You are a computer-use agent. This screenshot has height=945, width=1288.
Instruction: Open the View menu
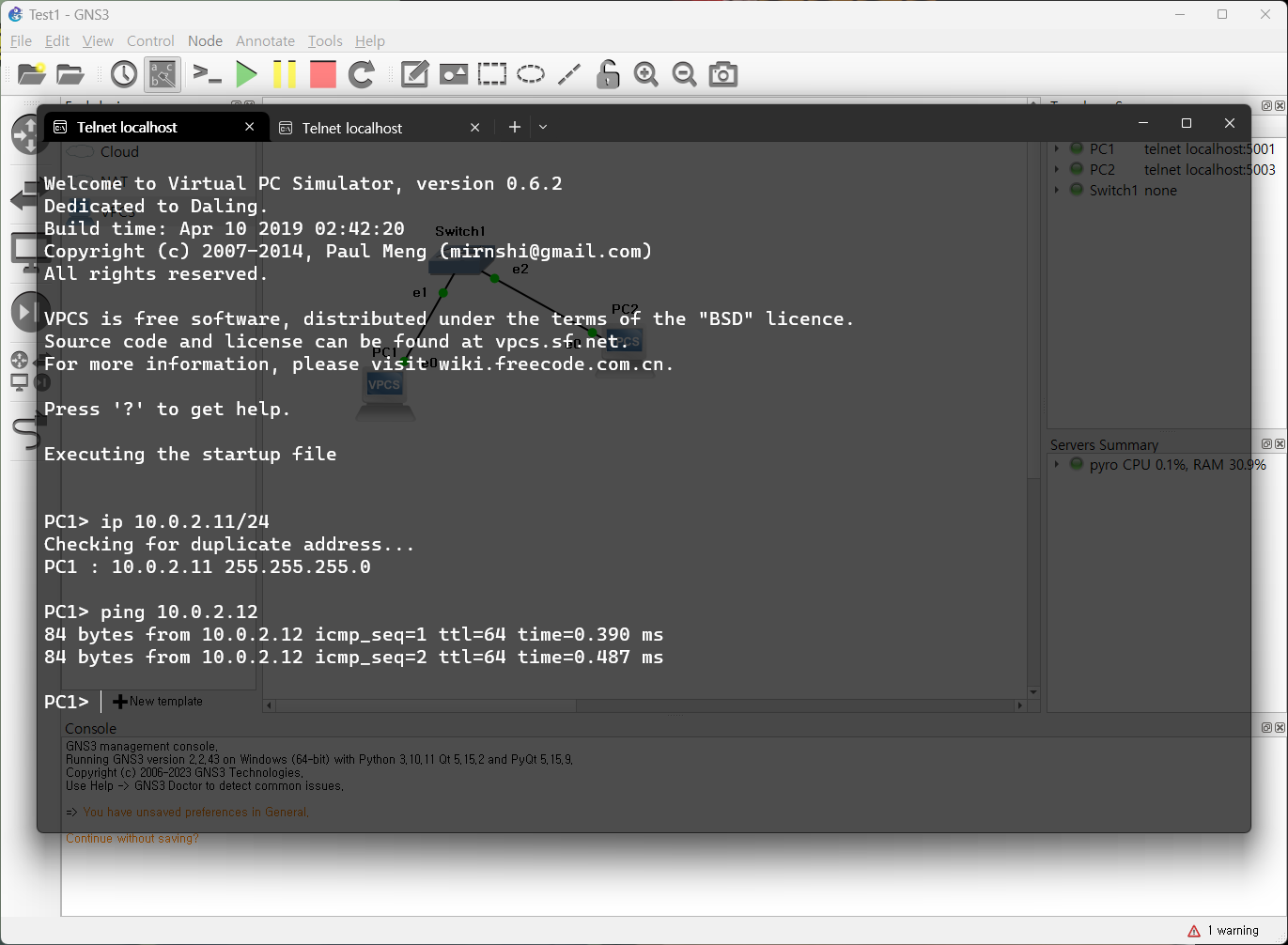98,40
